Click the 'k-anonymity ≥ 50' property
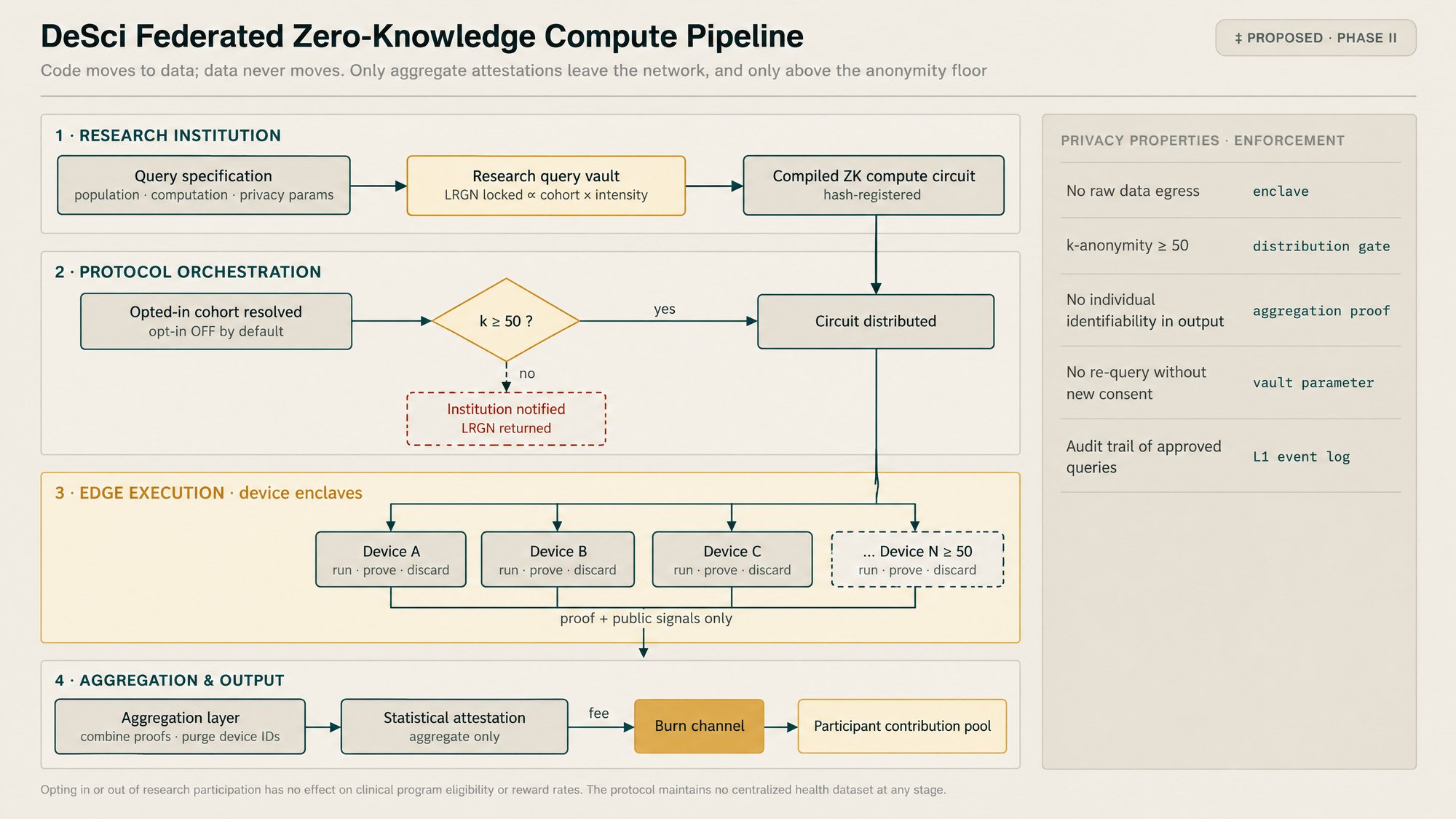This screenshot has height=819, width=1456. point(1127,245)
